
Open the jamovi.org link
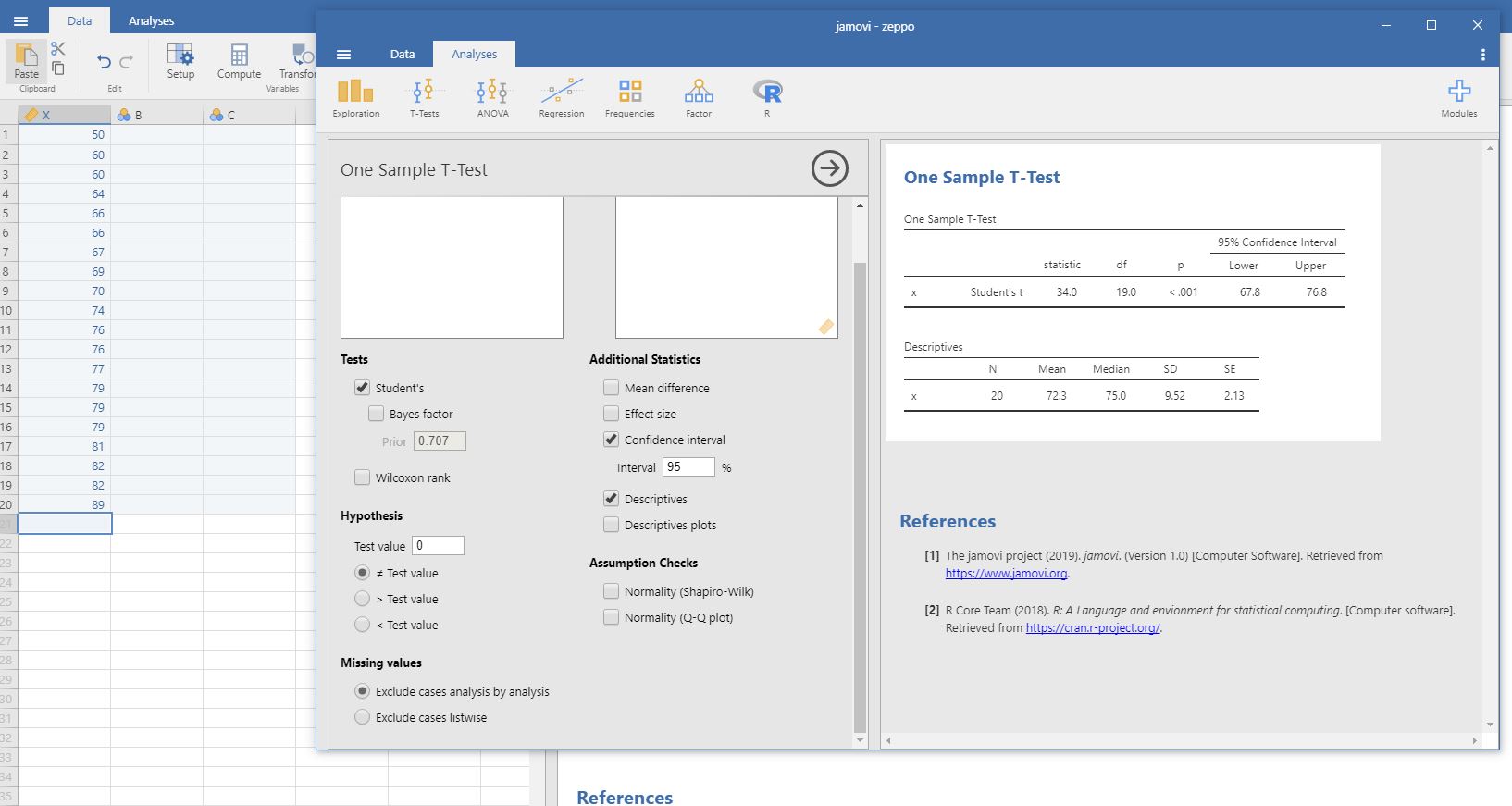point(1007,573)
